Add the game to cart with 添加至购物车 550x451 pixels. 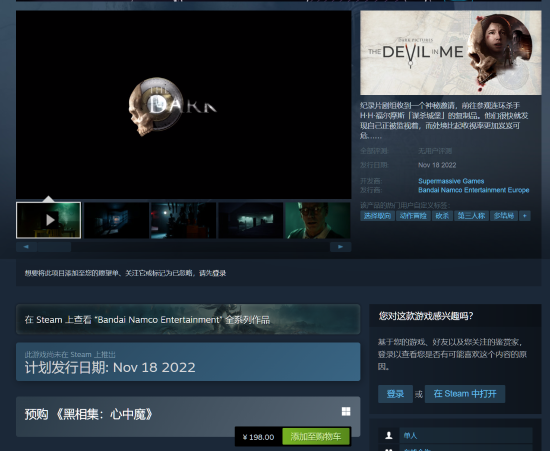(x=316, y=437)
